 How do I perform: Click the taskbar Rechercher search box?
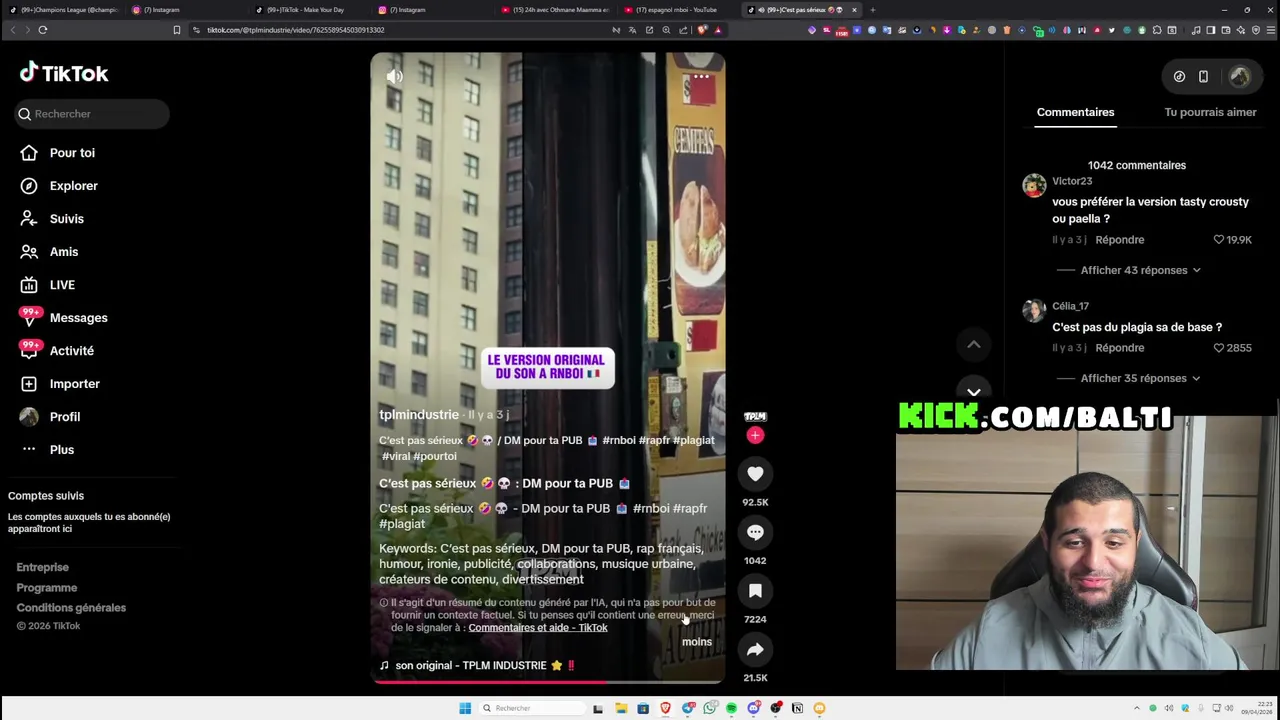(530, 708)
